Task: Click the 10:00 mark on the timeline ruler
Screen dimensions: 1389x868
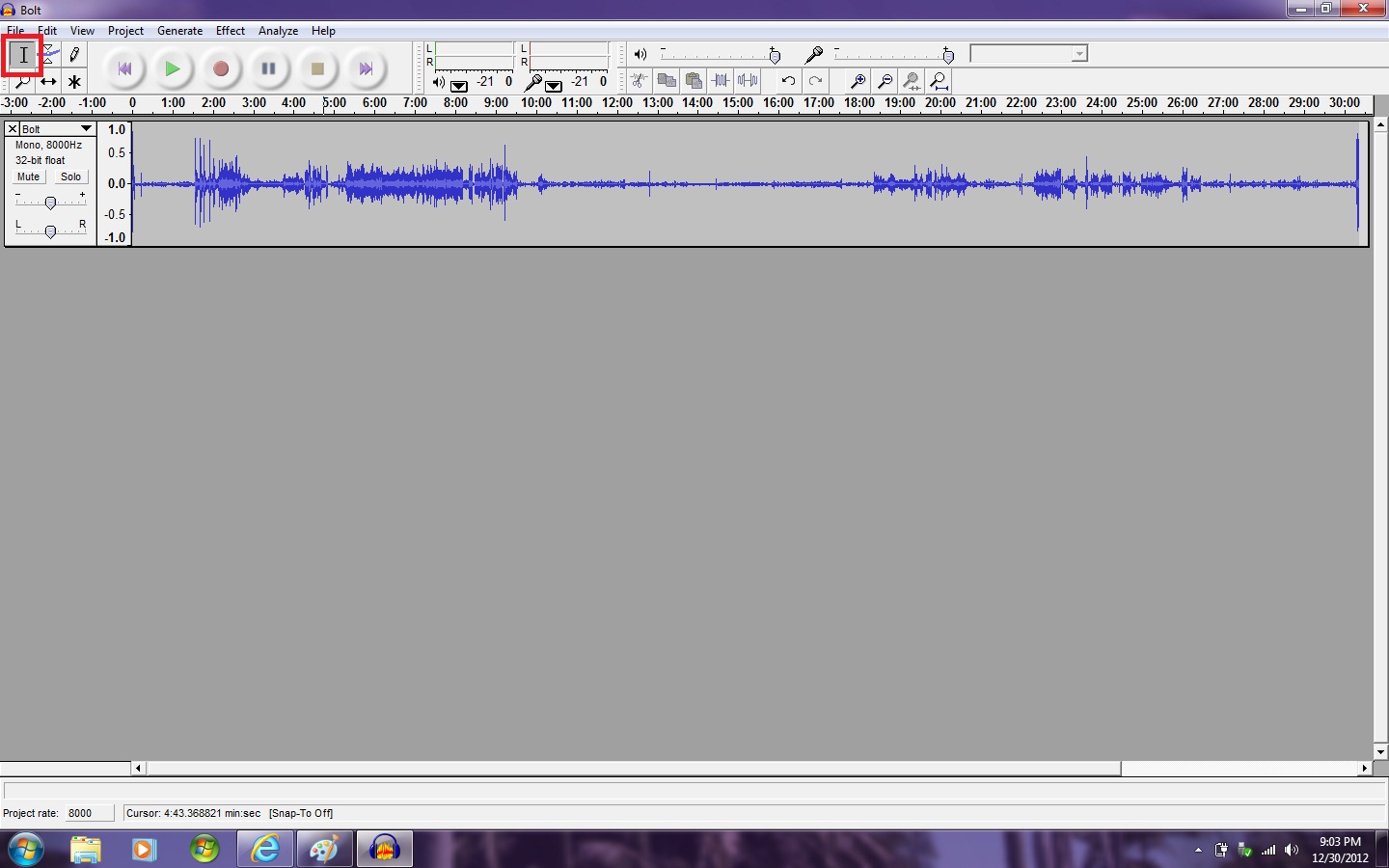Action: 536,102
